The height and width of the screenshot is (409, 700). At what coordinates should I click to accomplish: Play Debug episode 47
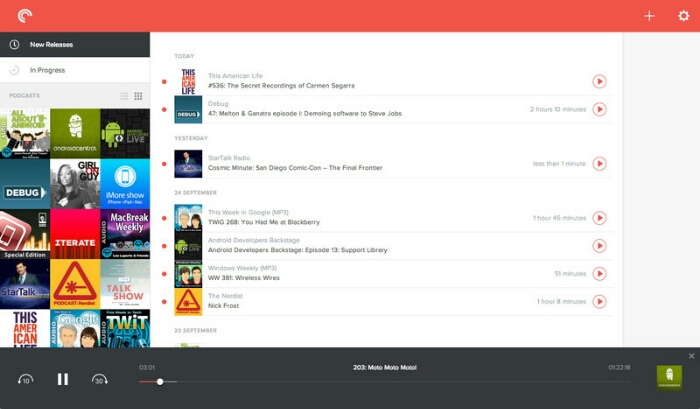pyautogui.click(x=599, y=109)
